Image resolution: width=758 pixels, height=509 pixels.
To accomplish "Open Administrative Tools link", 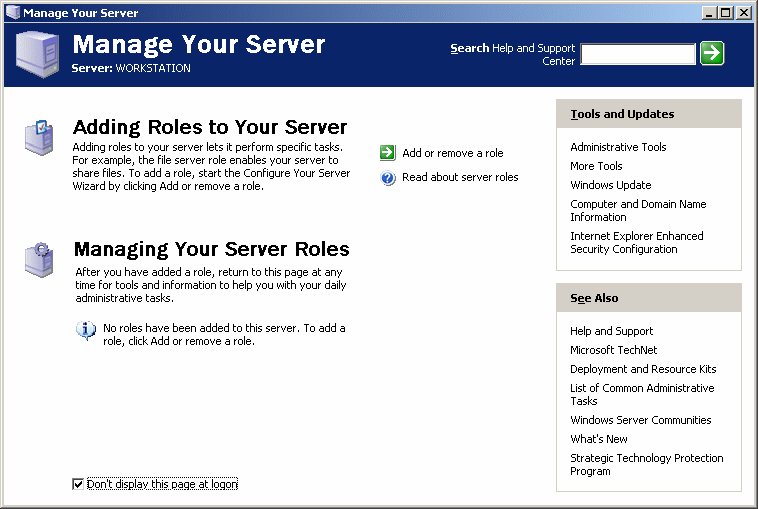I will tap(618, 147).
